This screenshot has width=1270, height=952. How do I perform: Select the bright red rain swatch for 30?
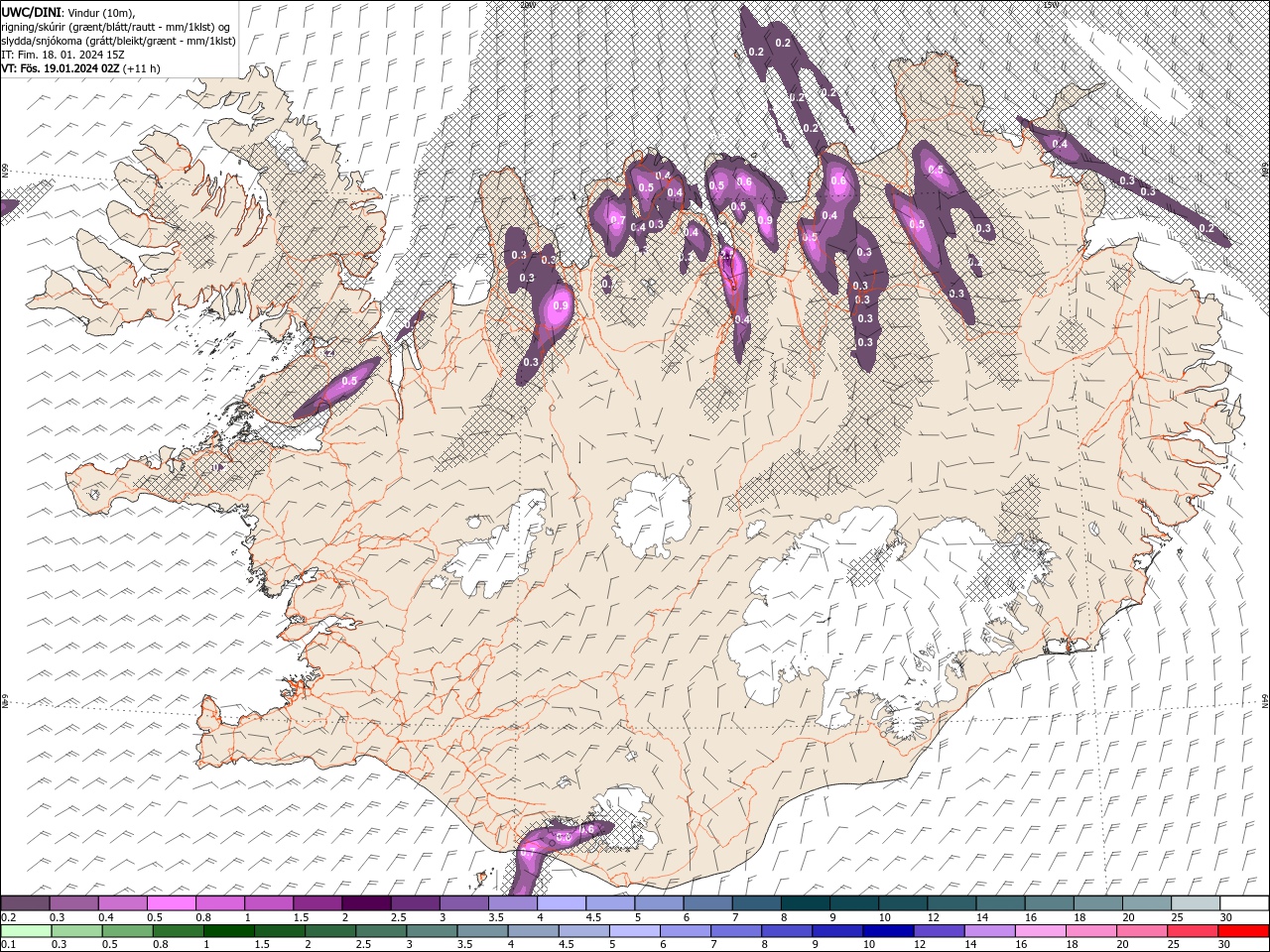pyautogui.click(x=1242, y=931)
